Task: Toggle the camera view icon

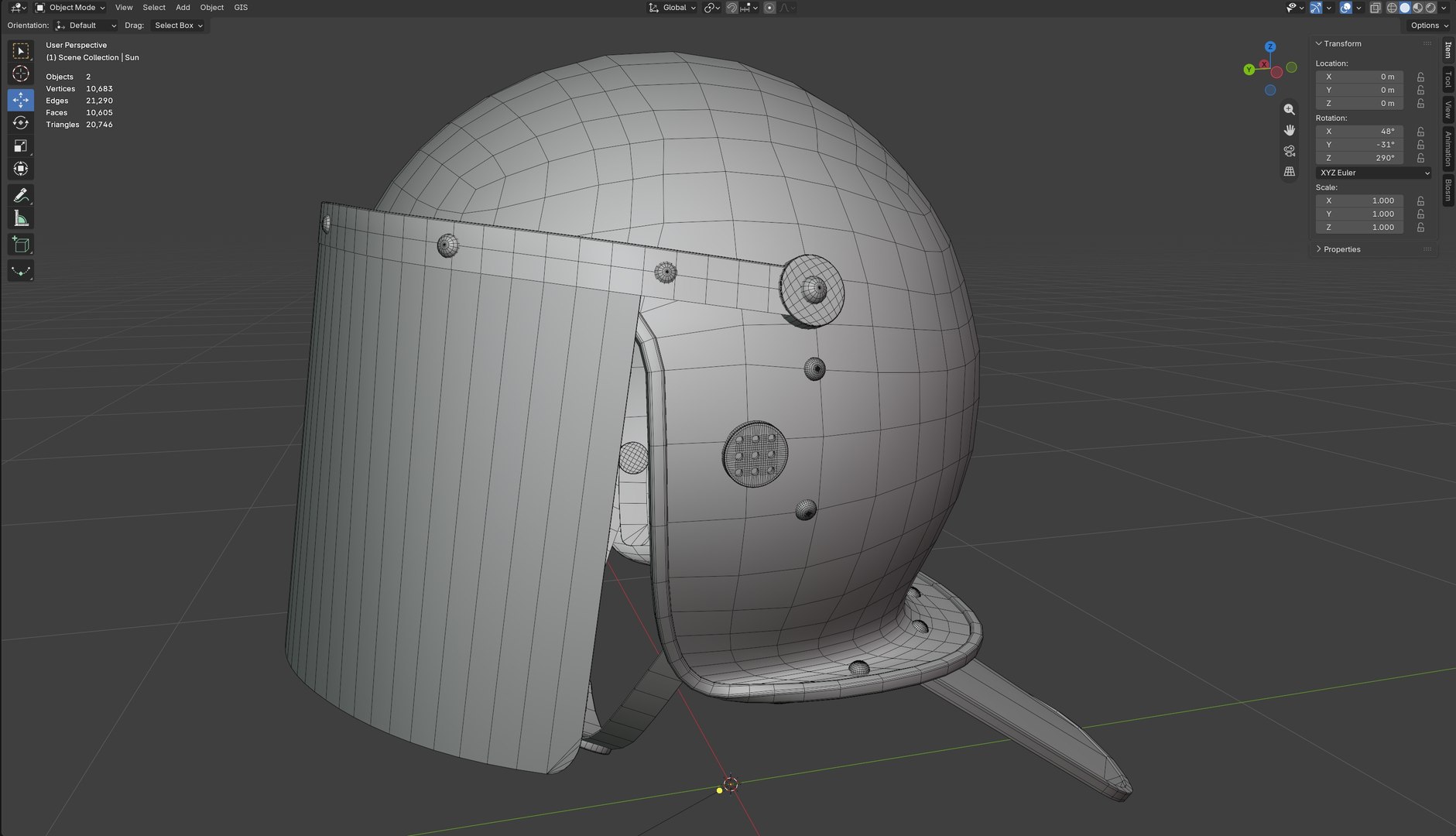Action: (1289, 151)
